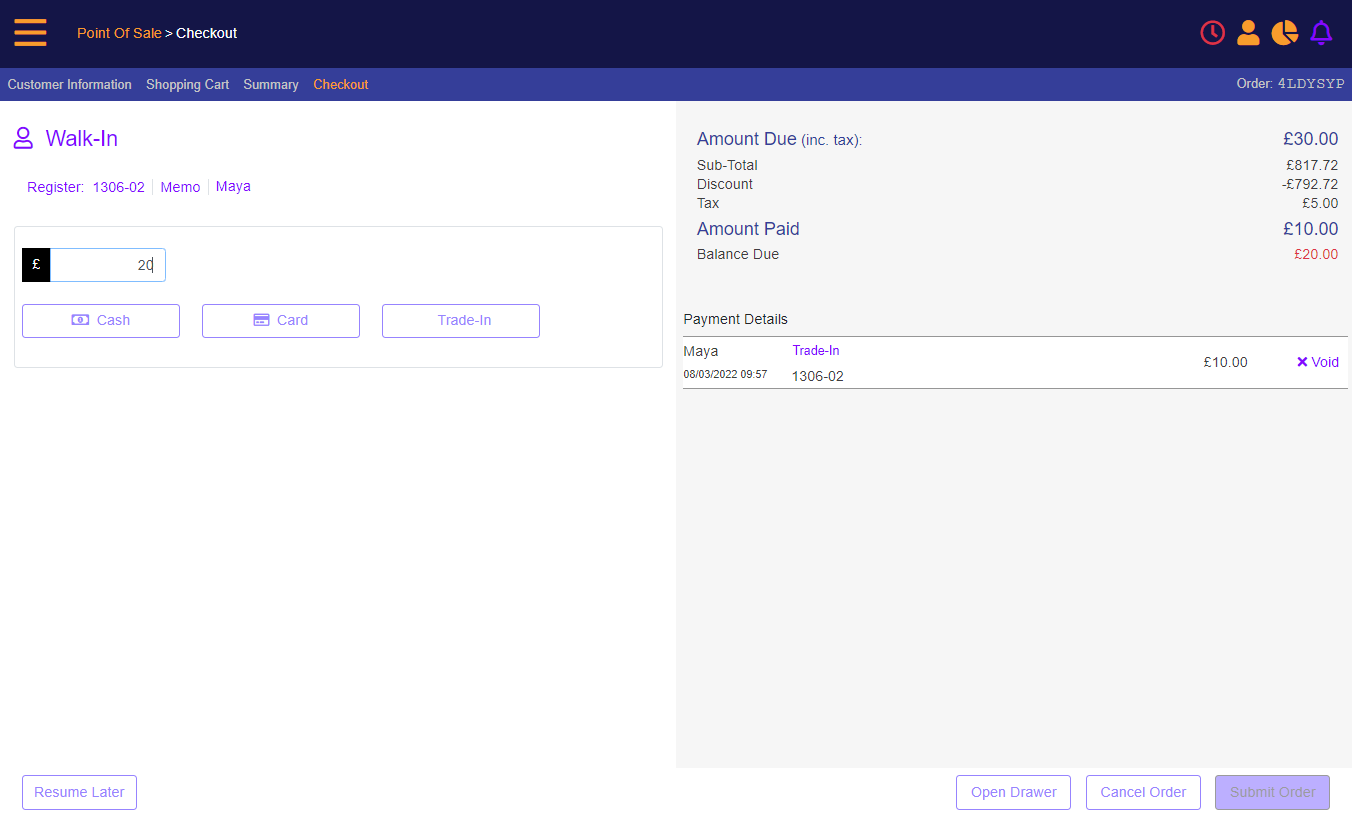This screenshot has width=1352, height=817.
Task: Click Submit Order button
Action: 1273,792
